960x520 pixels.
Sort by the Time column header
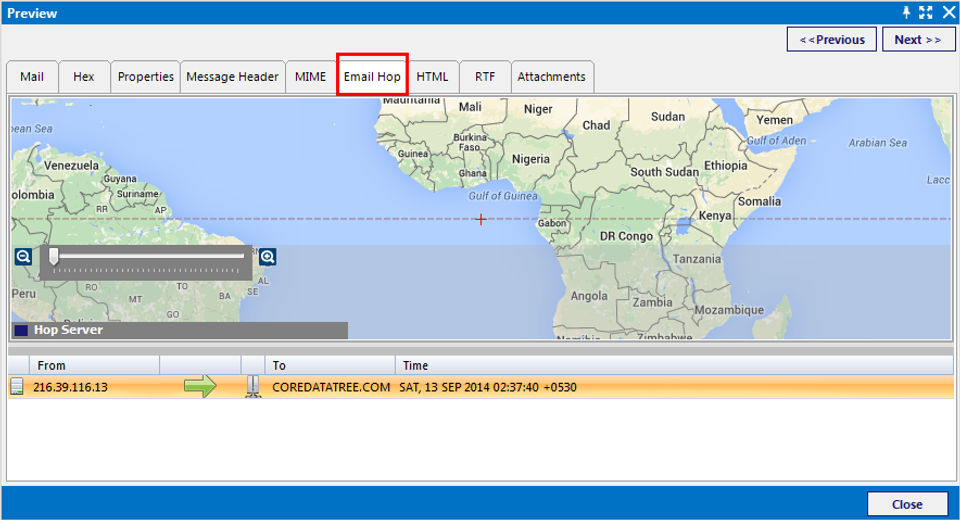673,366
